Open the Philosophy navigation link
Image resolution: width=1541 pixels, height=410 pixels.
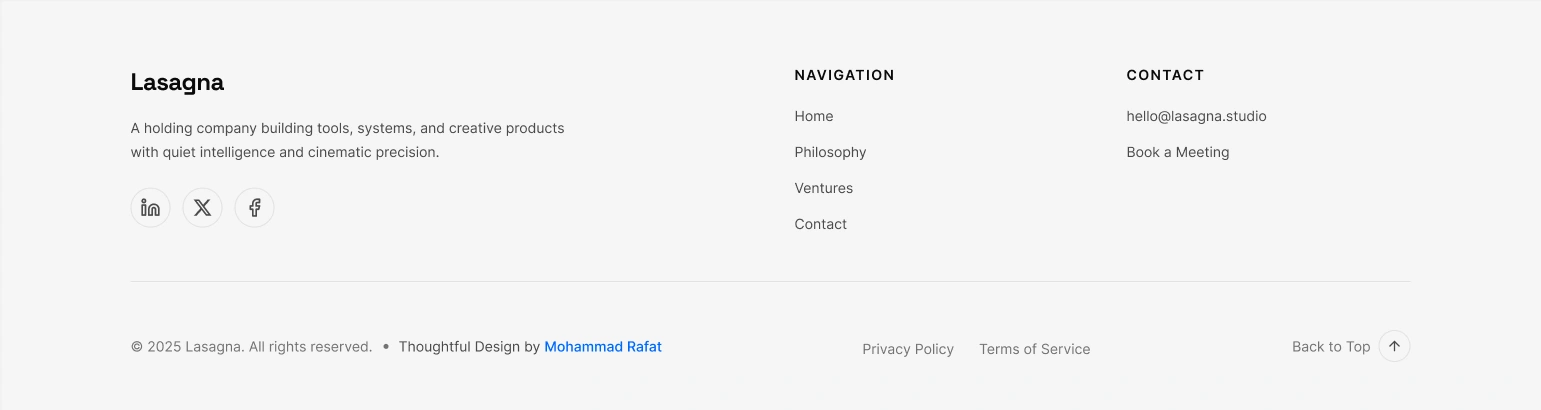click(830, 152)
